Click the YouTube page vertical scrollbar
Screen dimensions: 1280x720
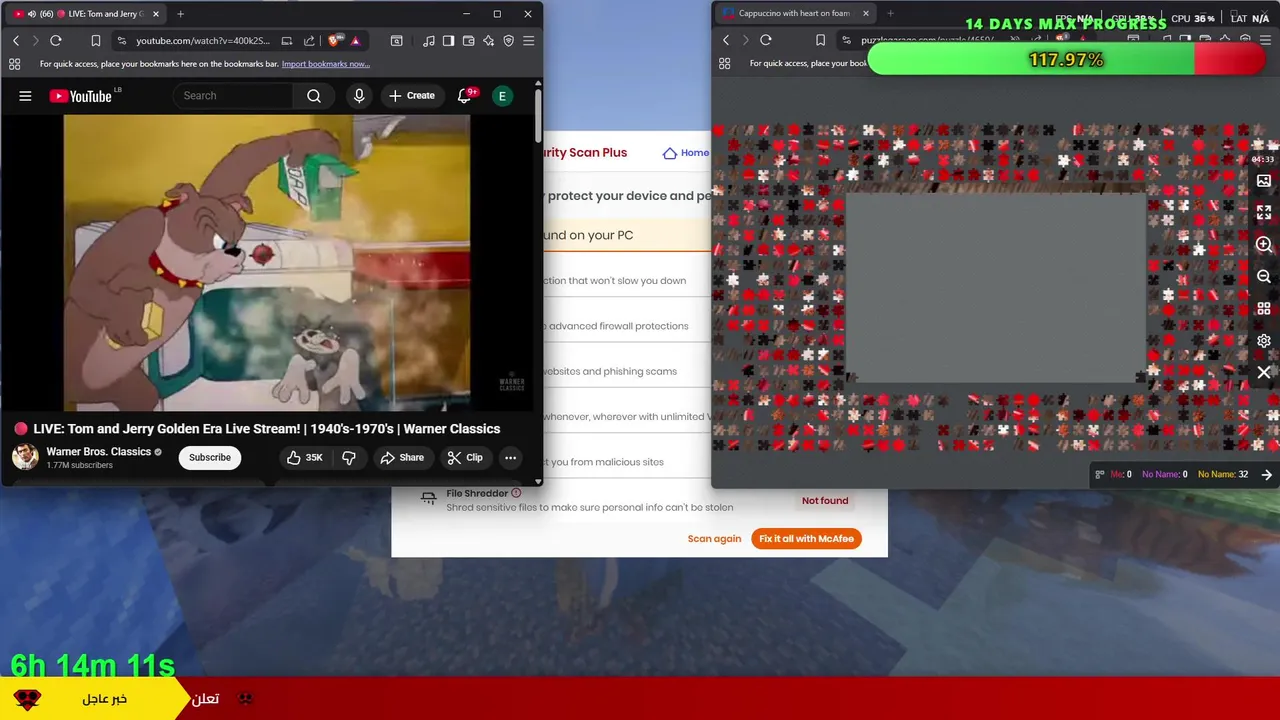[539, 115]
